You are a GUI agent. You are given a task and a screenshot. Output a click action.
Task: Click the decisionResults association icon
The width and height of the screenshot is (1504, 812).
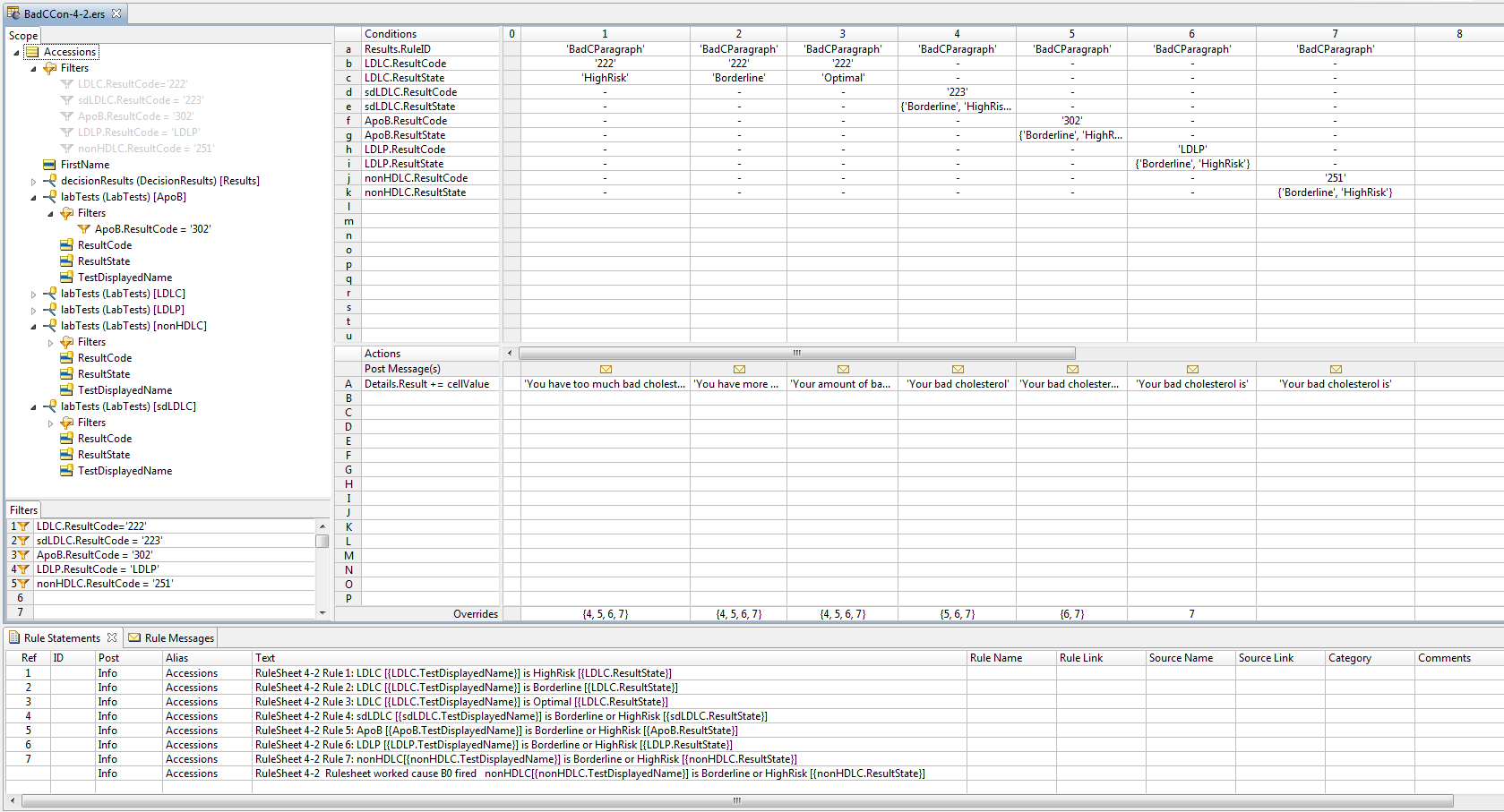click(x=50, y=181)
